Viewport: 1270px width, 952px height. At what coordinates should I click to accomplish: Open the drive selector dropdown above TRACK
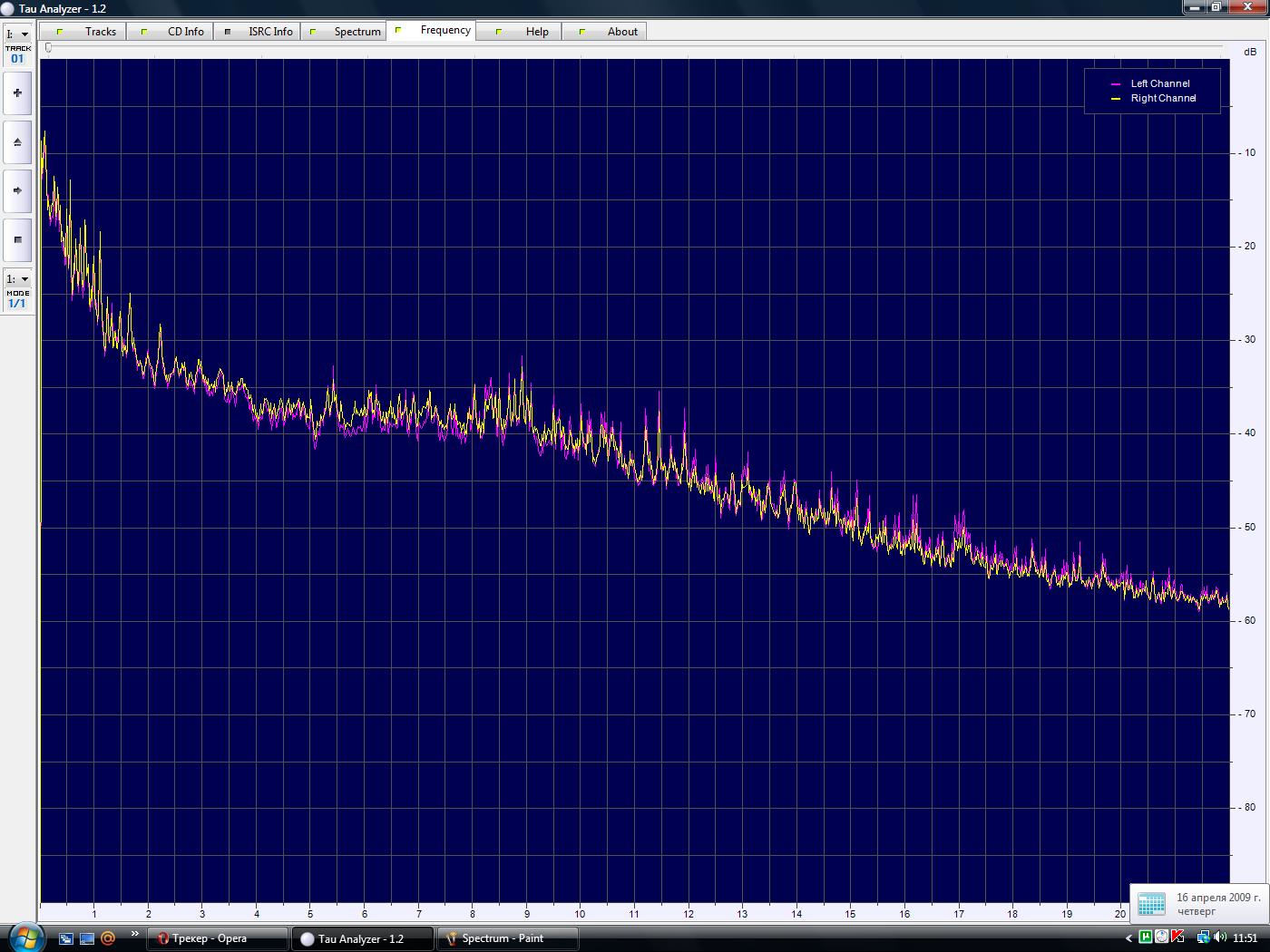coord(17,34)
